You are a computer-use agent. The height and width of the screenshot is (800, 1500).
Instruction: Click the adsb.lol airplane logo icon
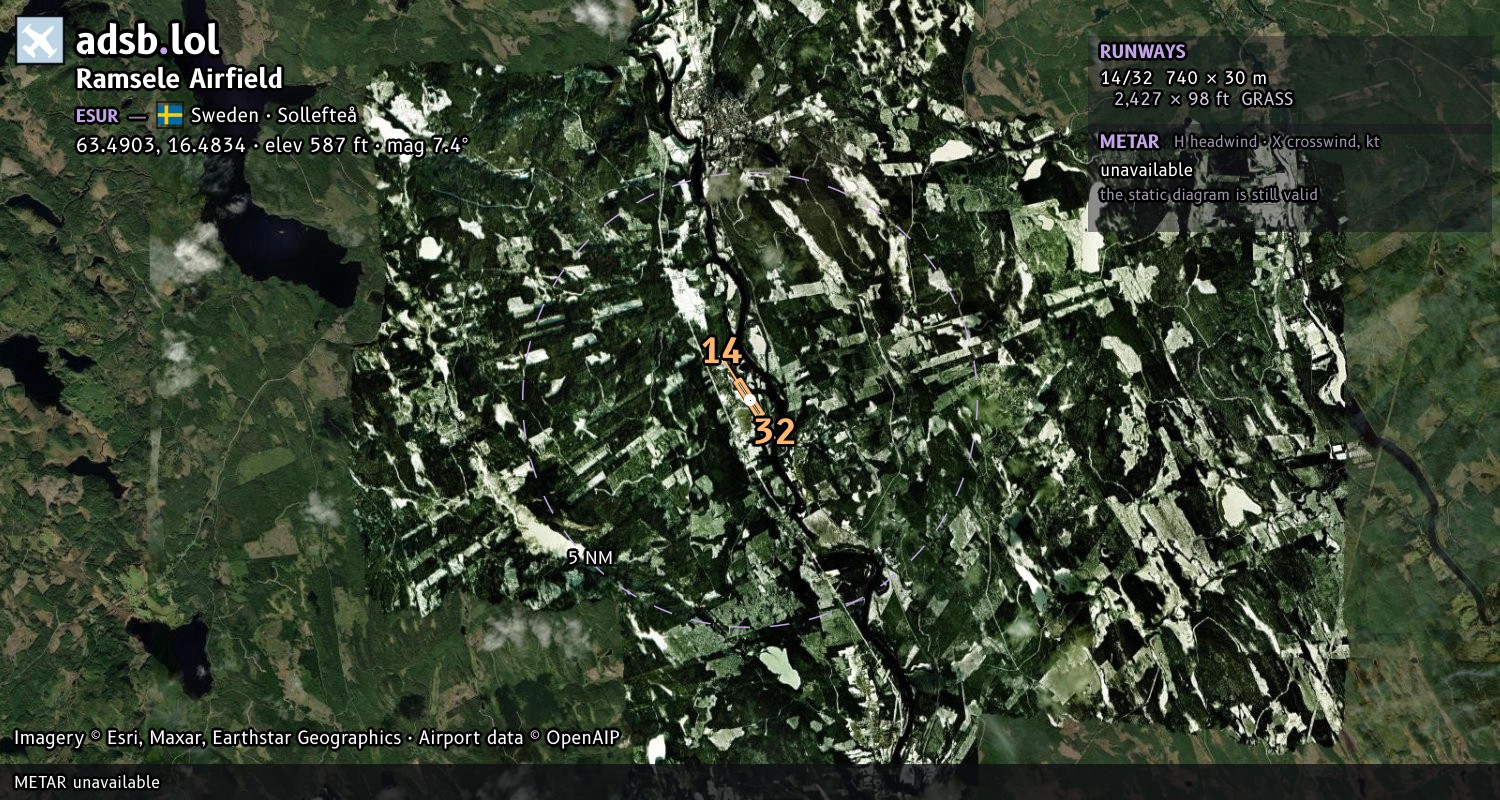[40, 41]
